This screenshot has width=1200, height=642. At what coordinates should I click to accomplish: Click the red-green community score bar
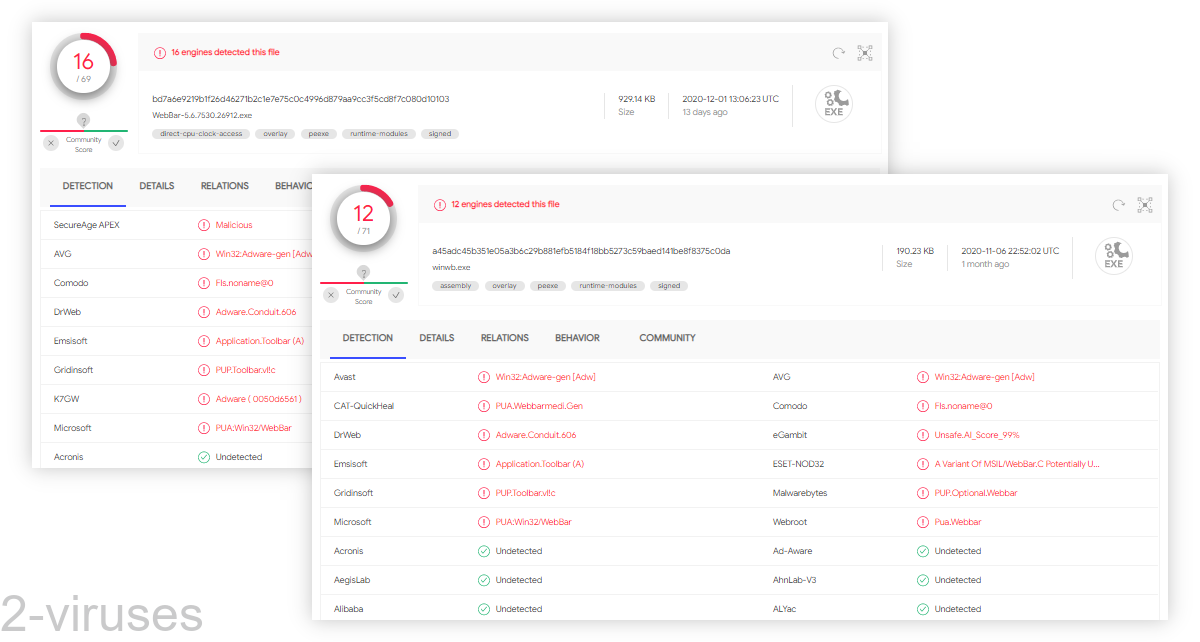364,281
